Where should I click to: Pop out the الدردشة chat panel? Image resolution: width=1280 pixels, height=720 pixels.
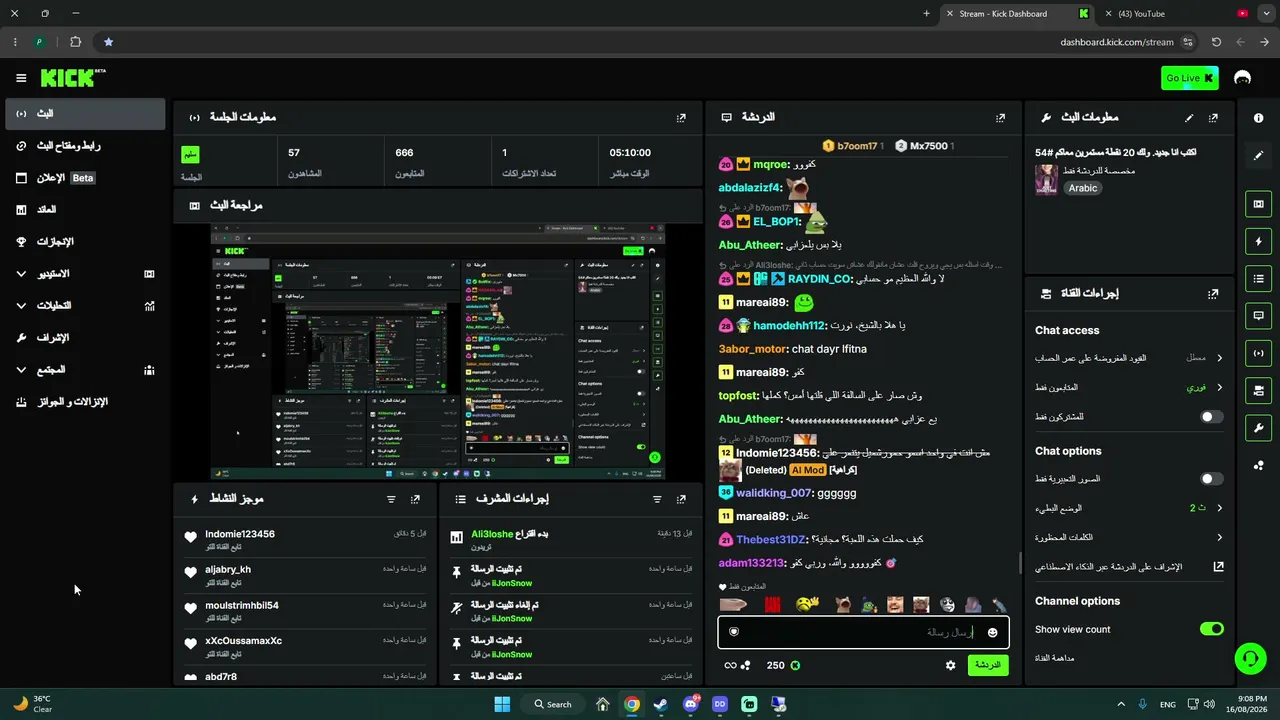point(1000,117)
